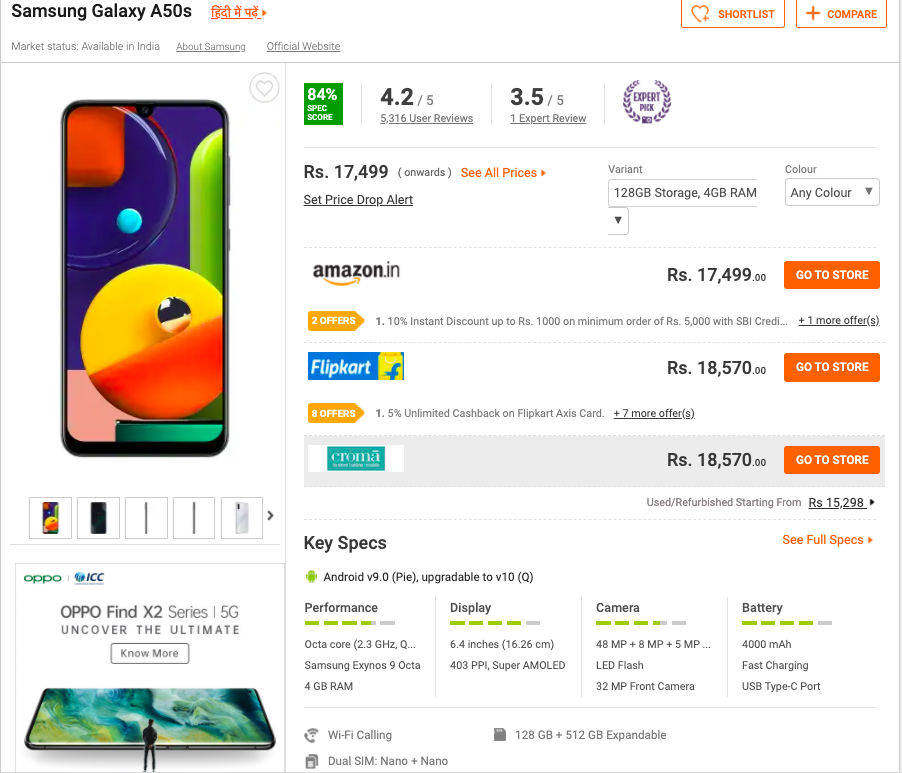The width and height of the screenshot is (902, 773).
Task: Click Know More on OPPO ad
Action: click(149, 653)
